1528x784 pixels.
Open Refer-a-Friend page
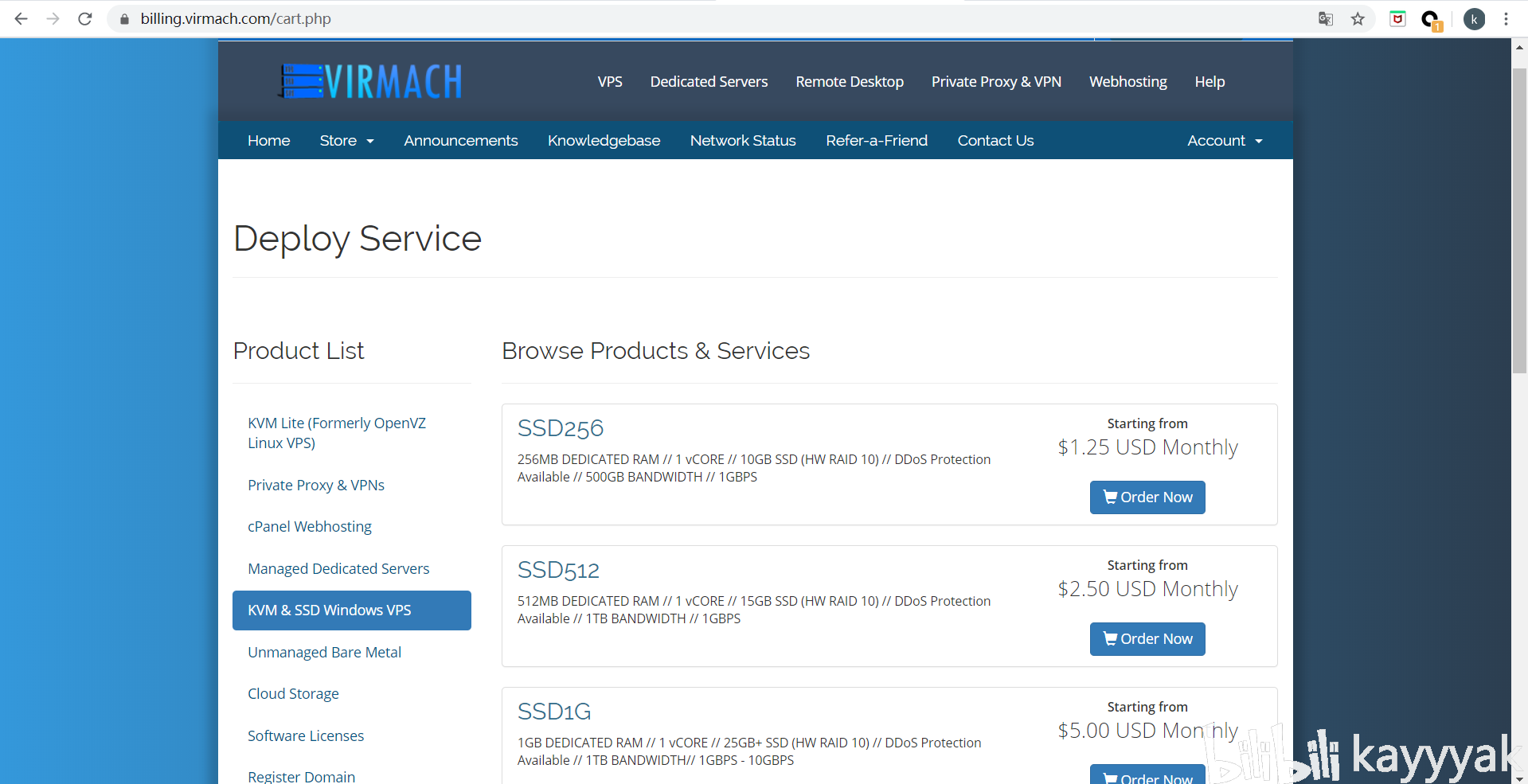pos(877,140)
